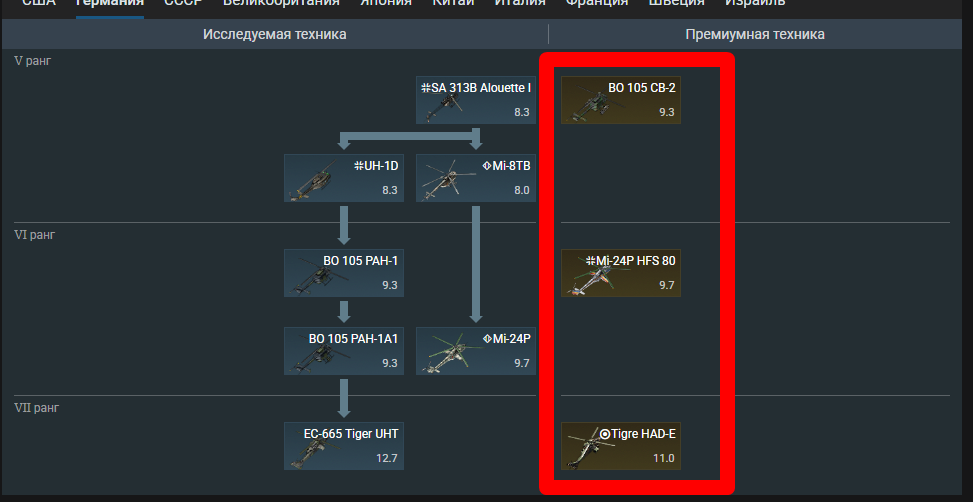Image resolution: width=973 pixels, height=502 pixels.
Task: Switch to the США nation tab
Action: coord(39,4)
